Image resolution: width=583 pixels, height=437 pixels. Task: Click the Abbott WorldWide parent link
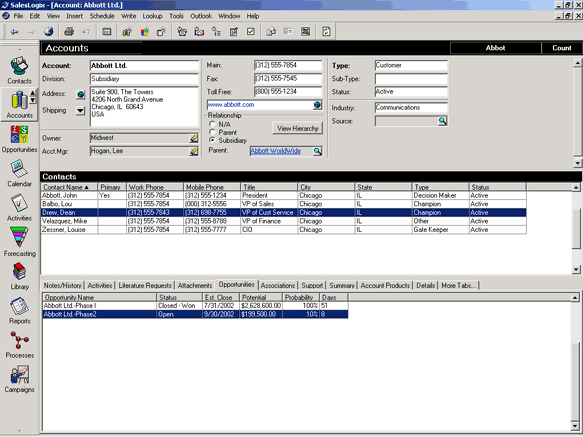[276, 151]
